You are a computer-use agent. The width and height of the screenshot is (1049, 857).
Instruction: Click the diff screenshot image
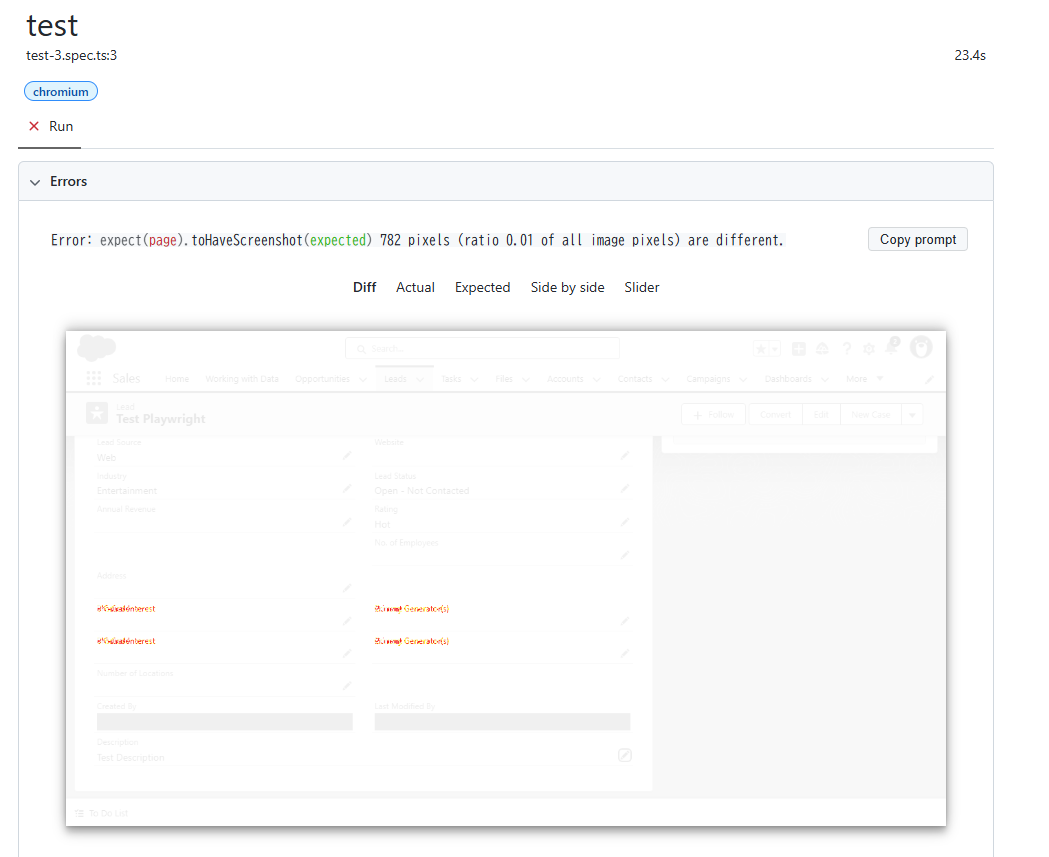[506, 578]
